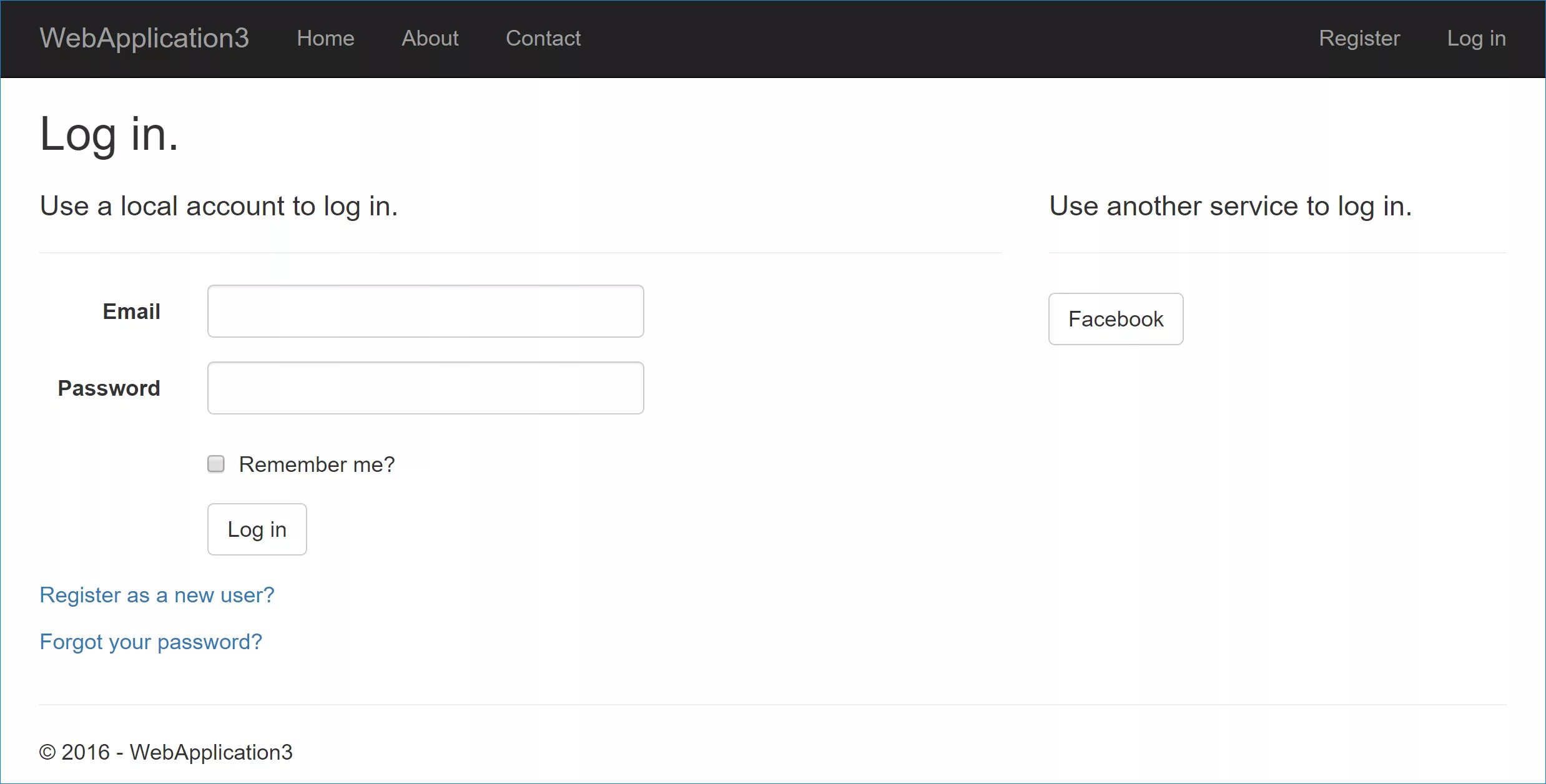
Task: Navigate to the Home menu item
Action: [x=326, y=38]
